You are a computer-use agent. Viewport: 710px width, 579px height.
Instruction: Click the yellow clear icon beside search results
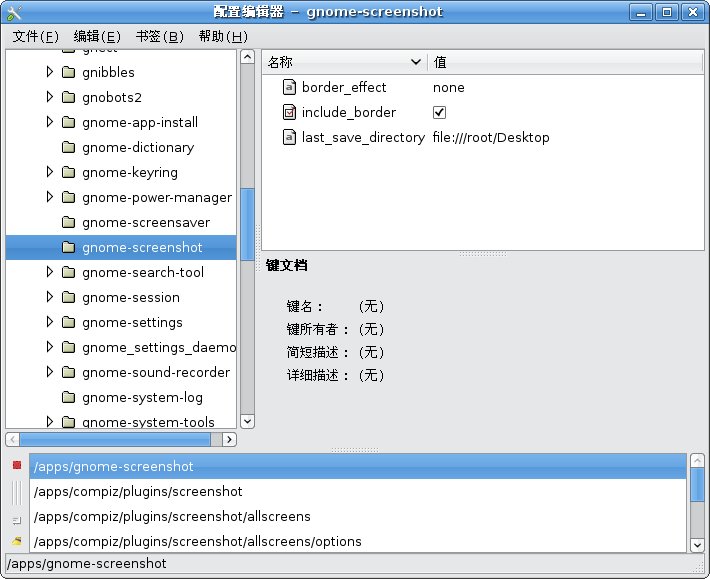[17, 541]
